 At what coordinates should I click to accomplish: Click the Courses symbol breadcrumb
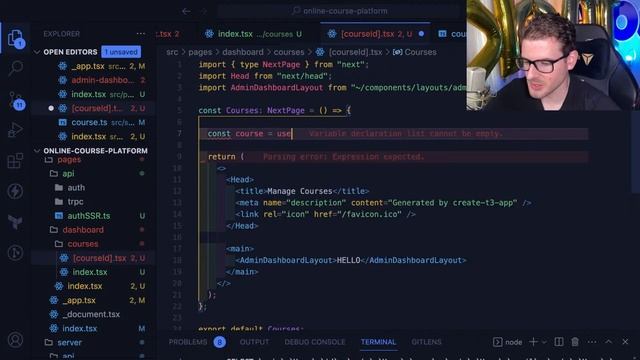[415, 52]
